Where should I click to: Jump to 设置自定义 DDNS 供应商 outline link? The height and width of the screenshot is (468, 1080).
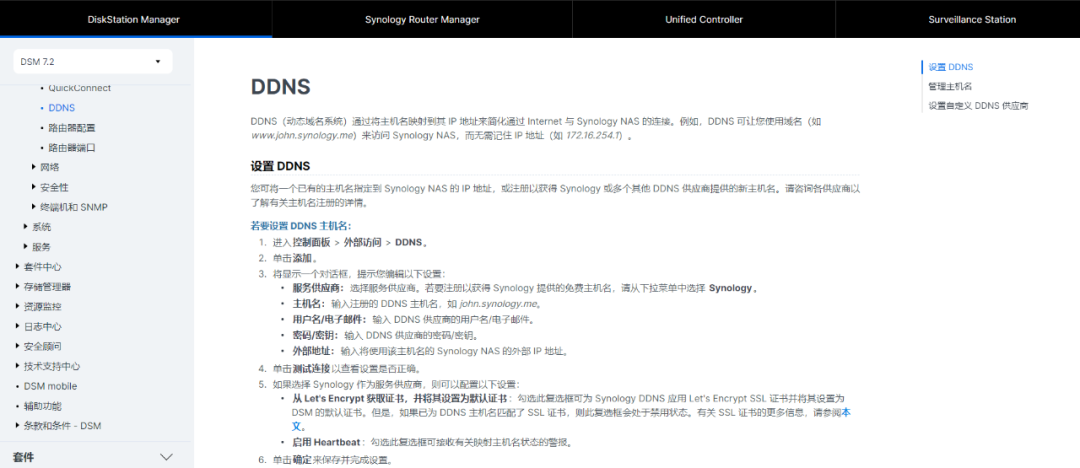pyautogui.click(x=978, y=105)
